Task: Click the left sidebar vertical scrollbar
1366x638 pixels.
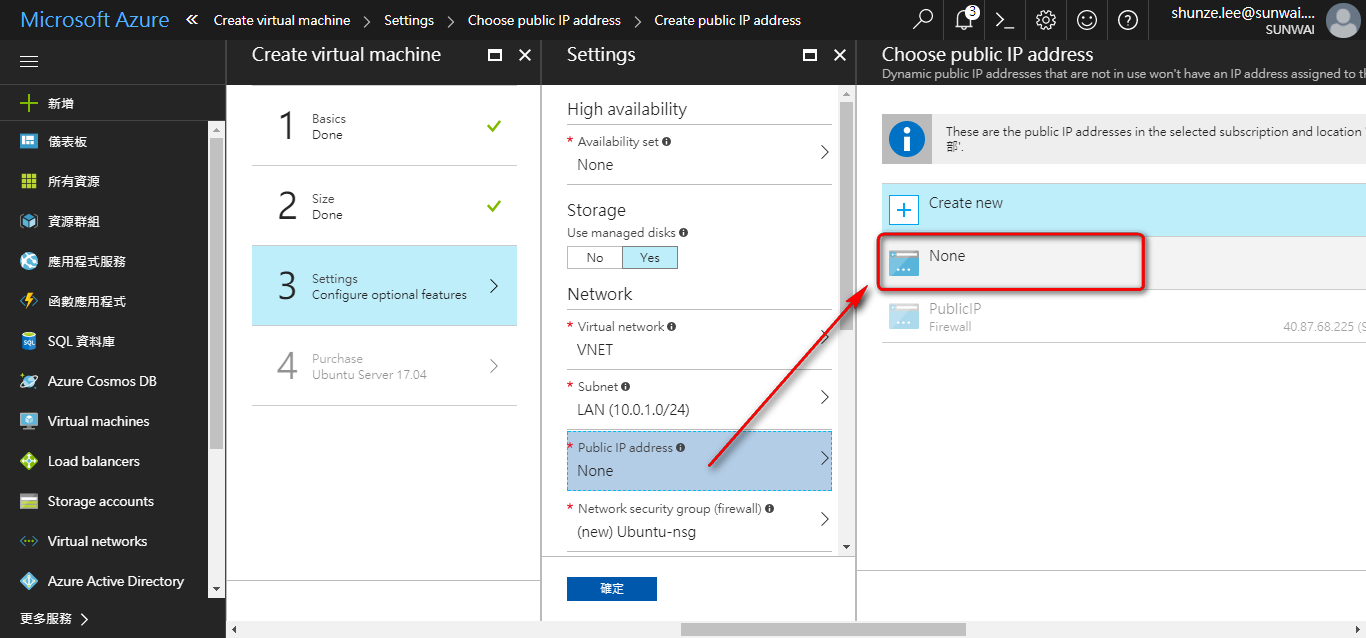Action: click(x=216, y=293)
